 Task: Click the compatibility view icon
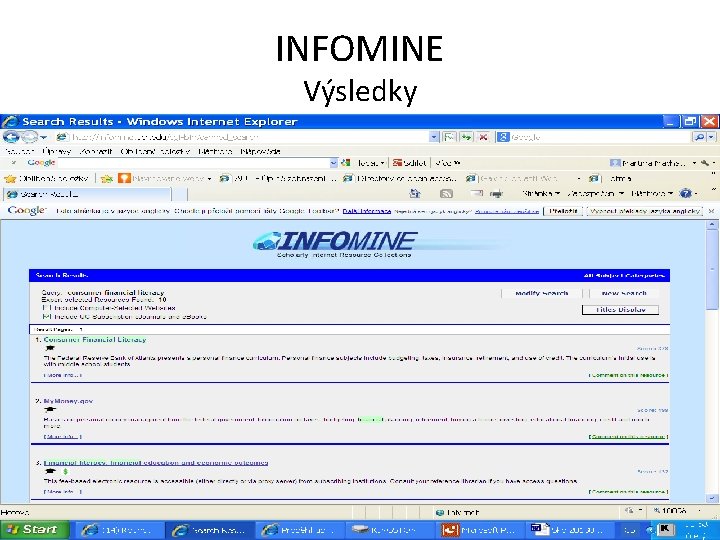pyautogui.click(x=450, y=137)
